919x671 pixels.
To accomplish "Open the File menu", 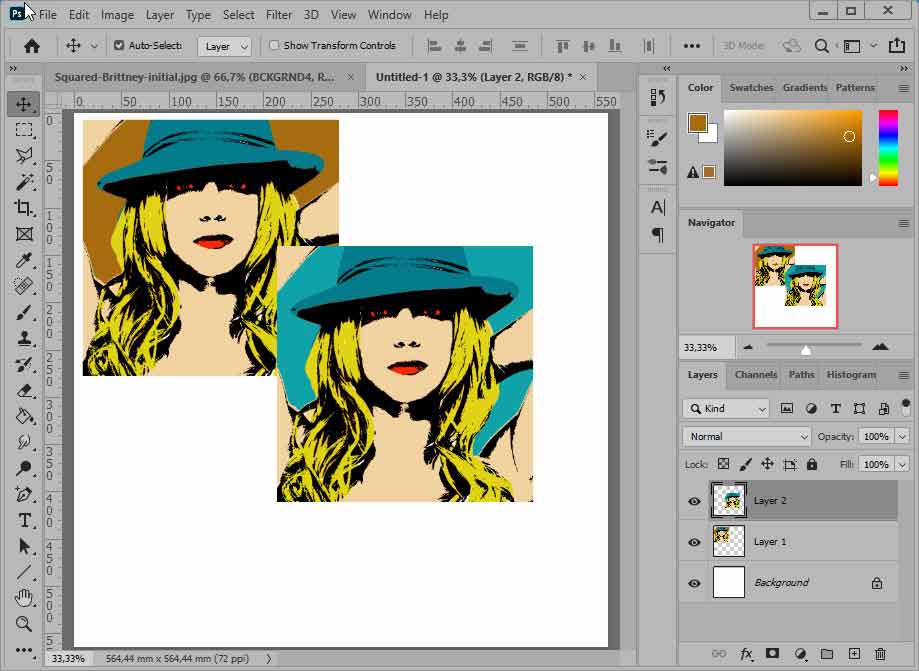I will (48, 15).
